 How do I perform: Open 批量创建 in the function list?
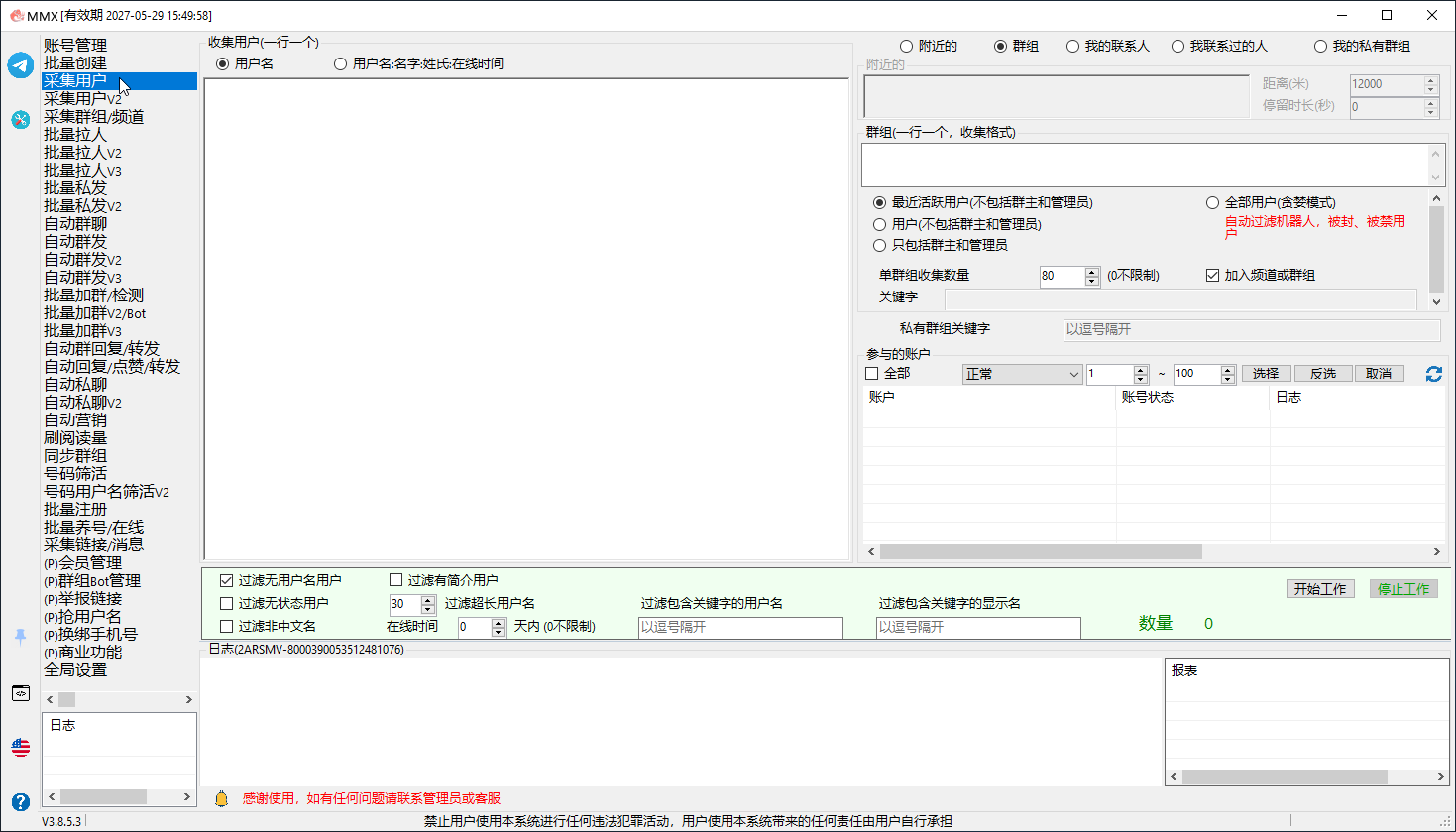point(75,62)
